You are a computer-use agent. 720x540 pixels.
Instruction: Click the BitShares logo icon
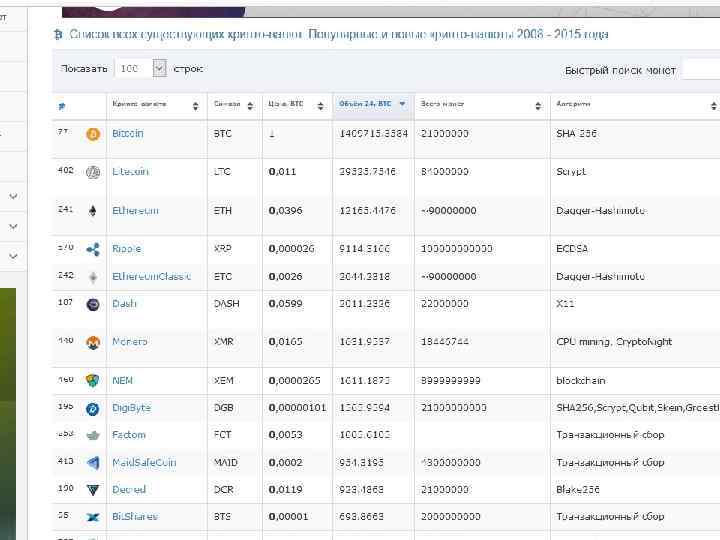[93, 517]
